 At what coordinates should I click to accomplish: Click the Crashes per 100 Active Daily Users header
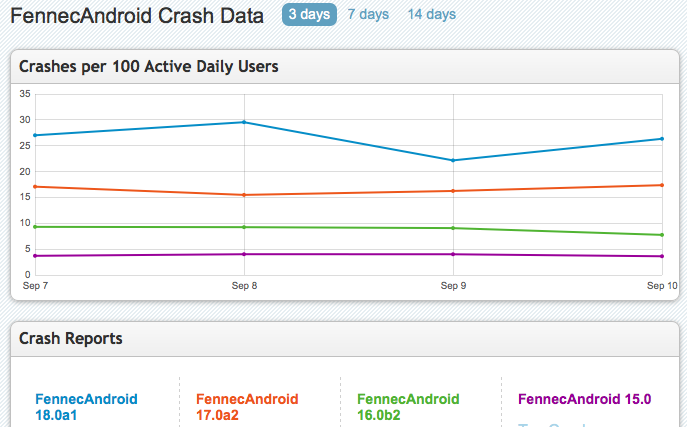click(x=149, y=67)
